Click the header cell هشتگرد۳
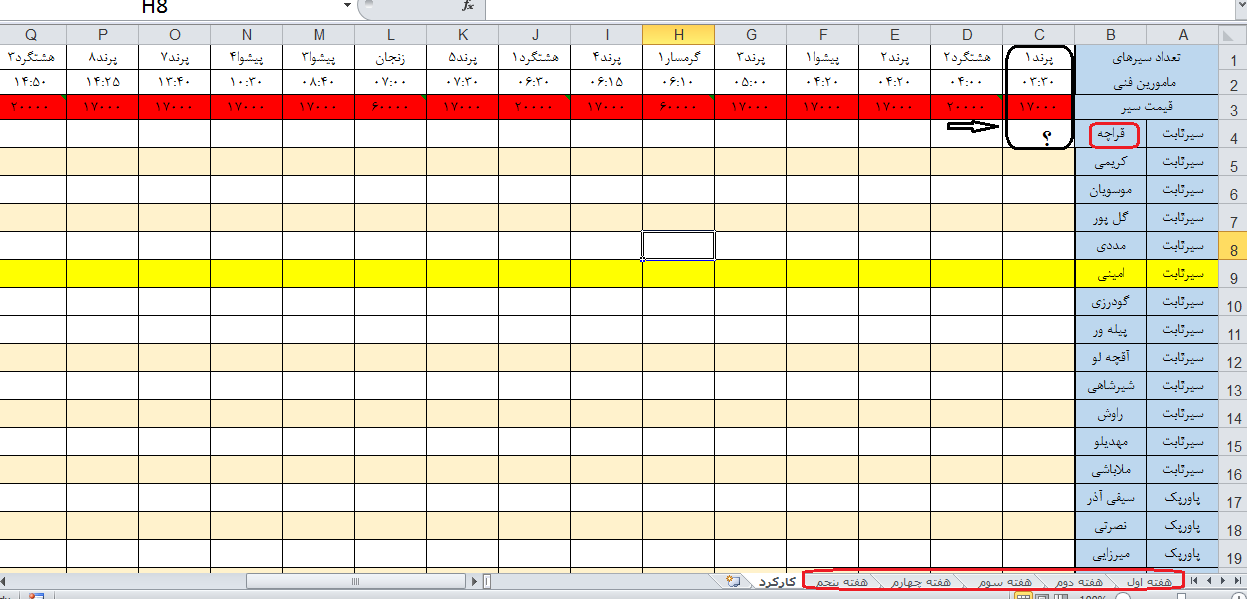This screenshot has width=1247, height=599. pyautogui.click(x=33, y=57)
